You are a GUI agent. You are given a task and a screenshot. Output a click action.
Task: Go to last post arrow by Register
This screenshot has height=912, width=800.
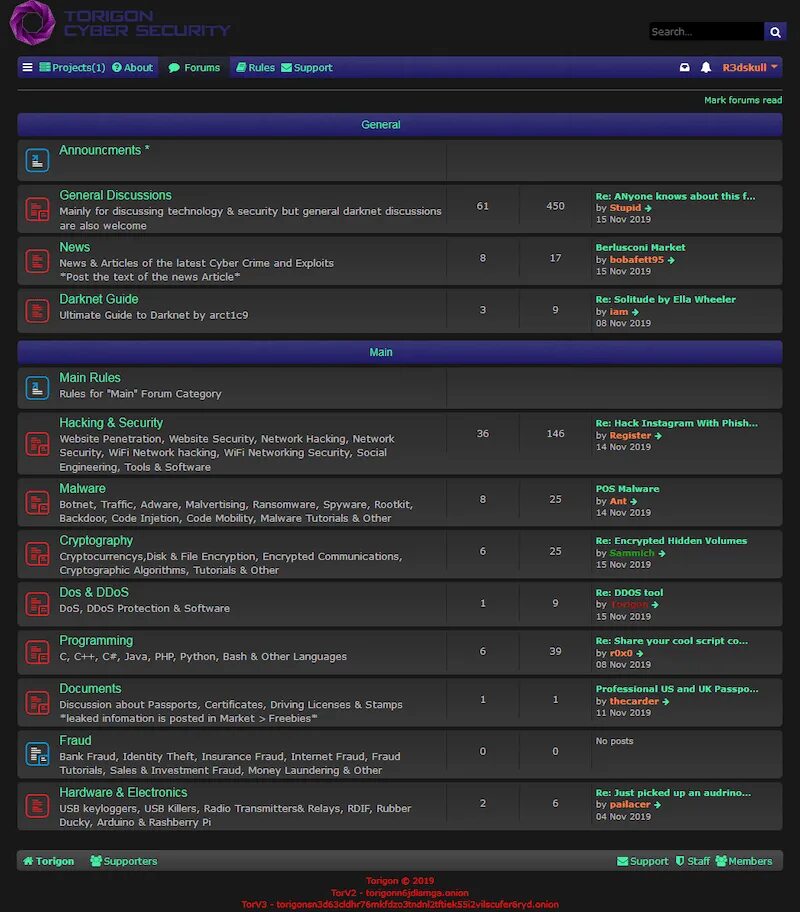tap(658, 436)
